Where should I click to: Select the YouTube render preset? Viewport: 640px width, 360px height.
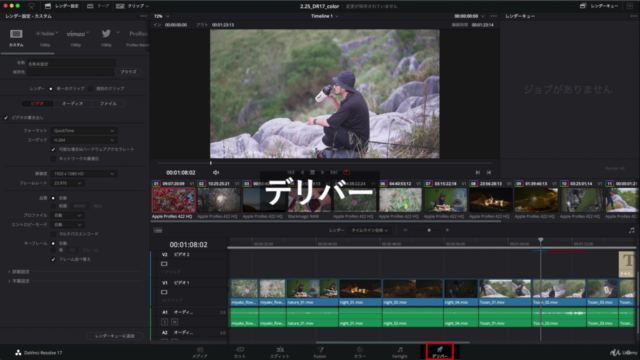pyautogui.click(x=46, y=33)
